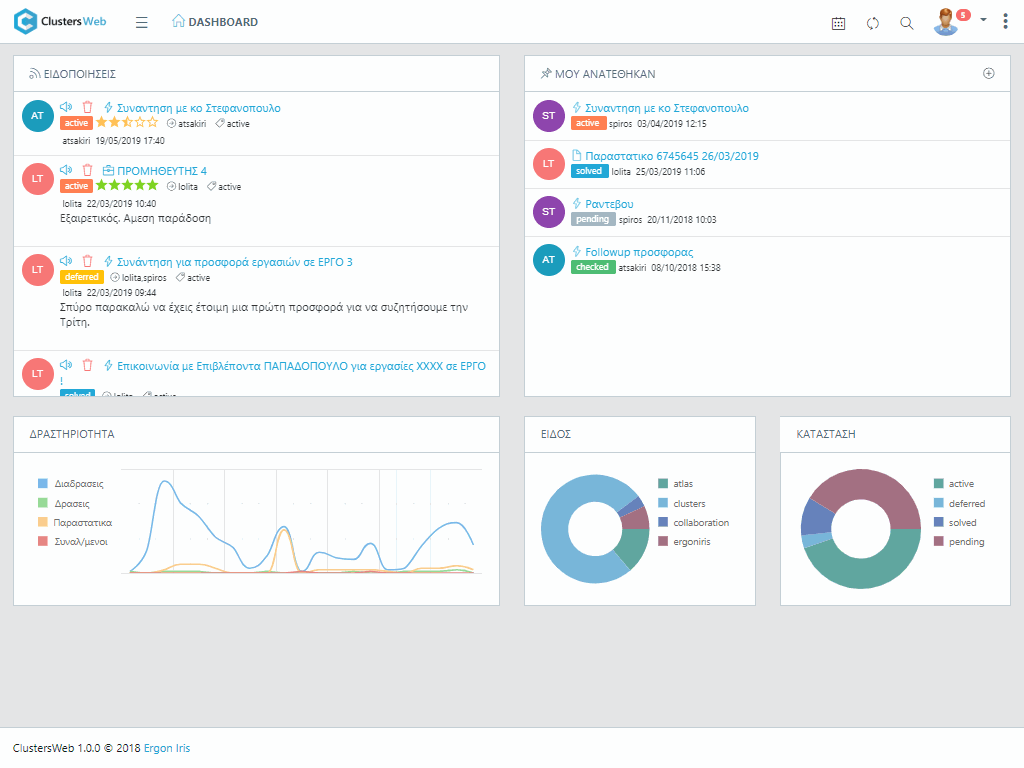Click AT avatar in notifications list
The image size is (1024, 768).
click(x=37, y=116)
